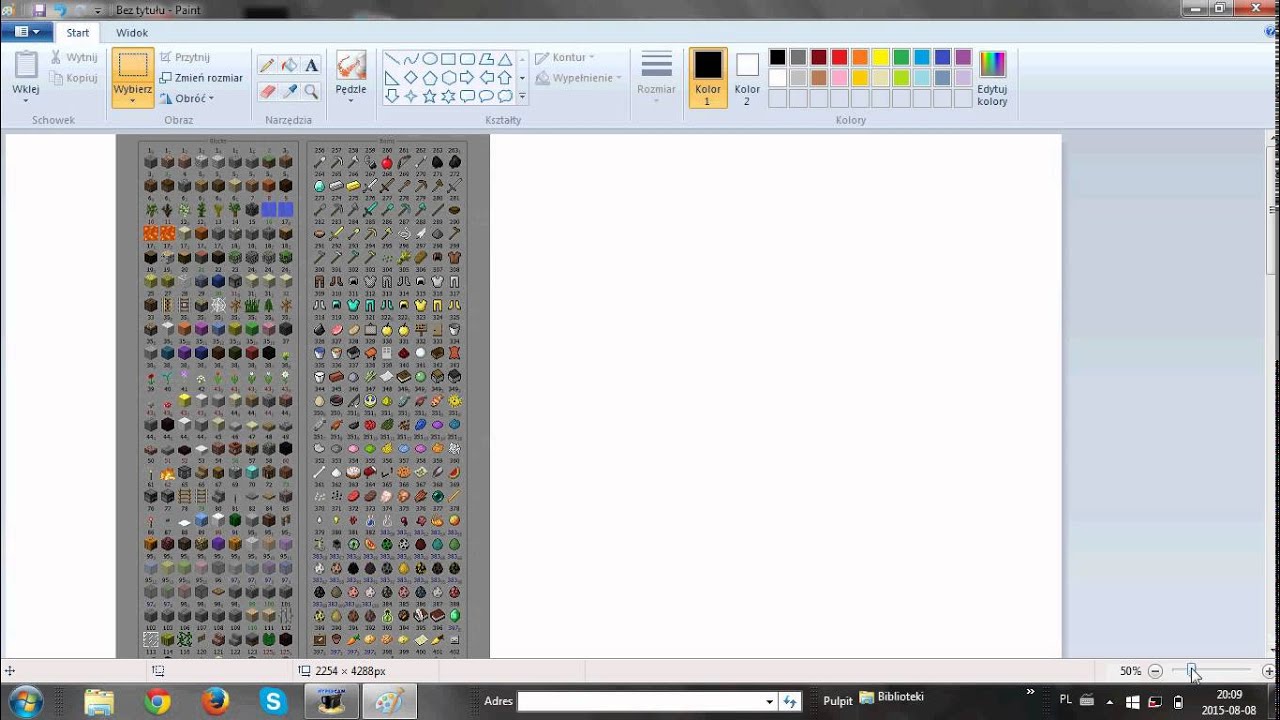Click the Undo arrow in title bar
Image resolution: width=1280 pixels, height=720 pixels.
(x=60, y=10)
